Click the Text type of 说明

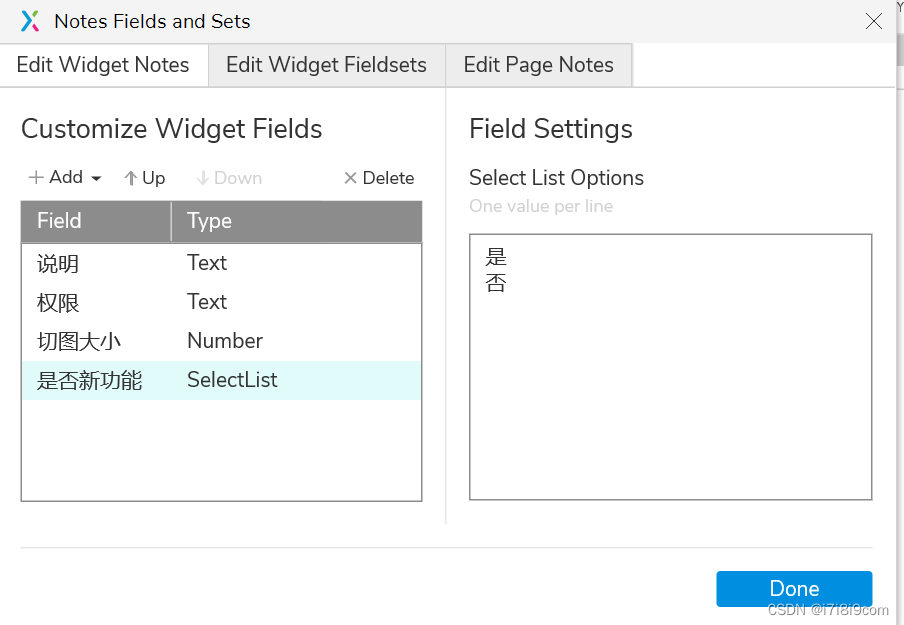click(x=207, y=263)
